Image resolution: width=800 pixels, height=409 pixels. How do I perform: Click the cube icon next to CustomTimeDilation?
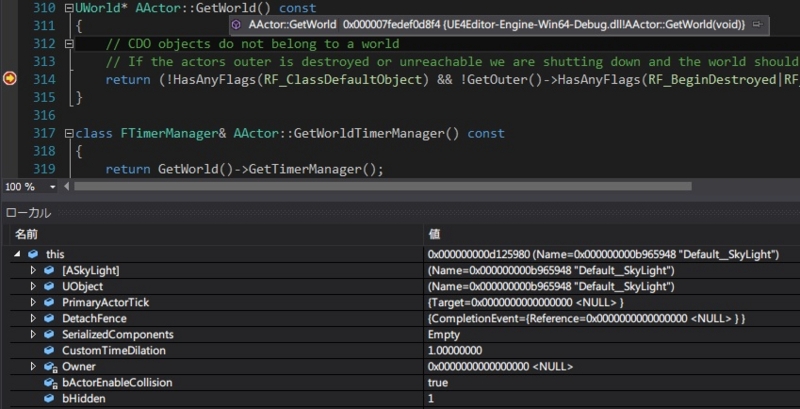tap(49, 350)
